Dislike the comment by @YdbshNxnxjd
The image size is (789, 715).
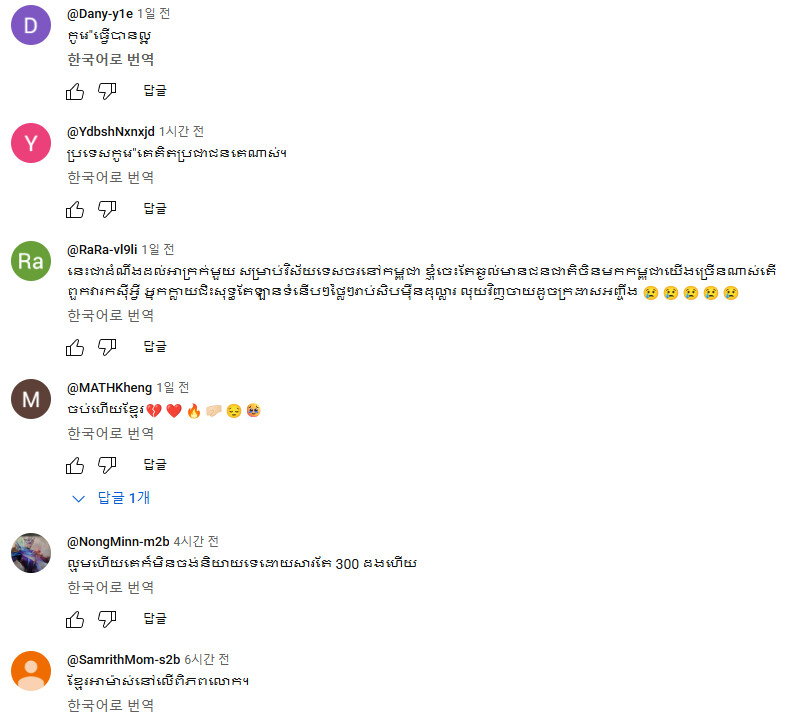pos(107,209)
